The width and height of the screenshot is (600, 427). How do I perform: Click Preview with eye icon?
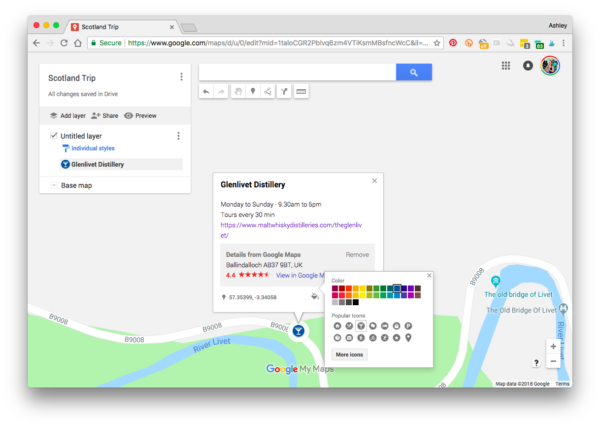click(x=140, y=116)
